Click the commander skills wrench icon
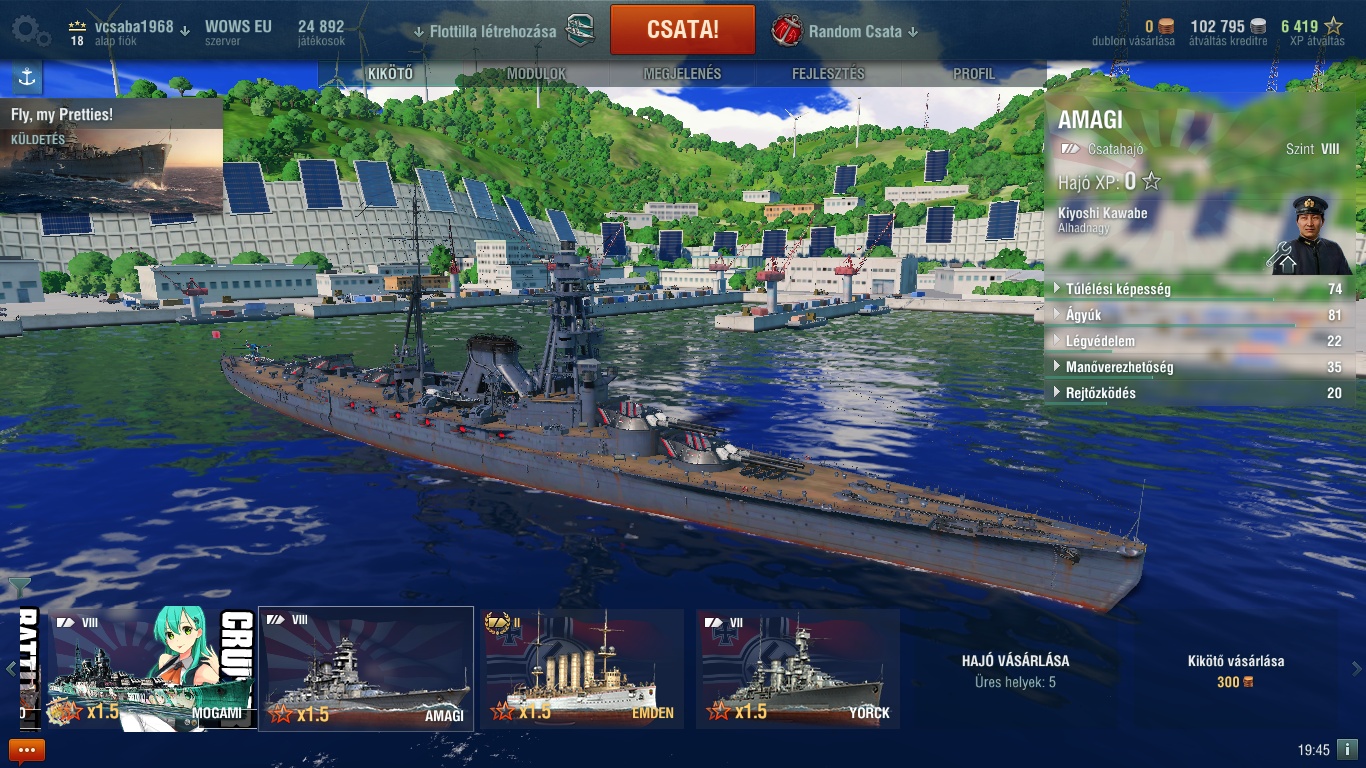This screenshot has width=1366, height=768. (x=1281, y=257)
